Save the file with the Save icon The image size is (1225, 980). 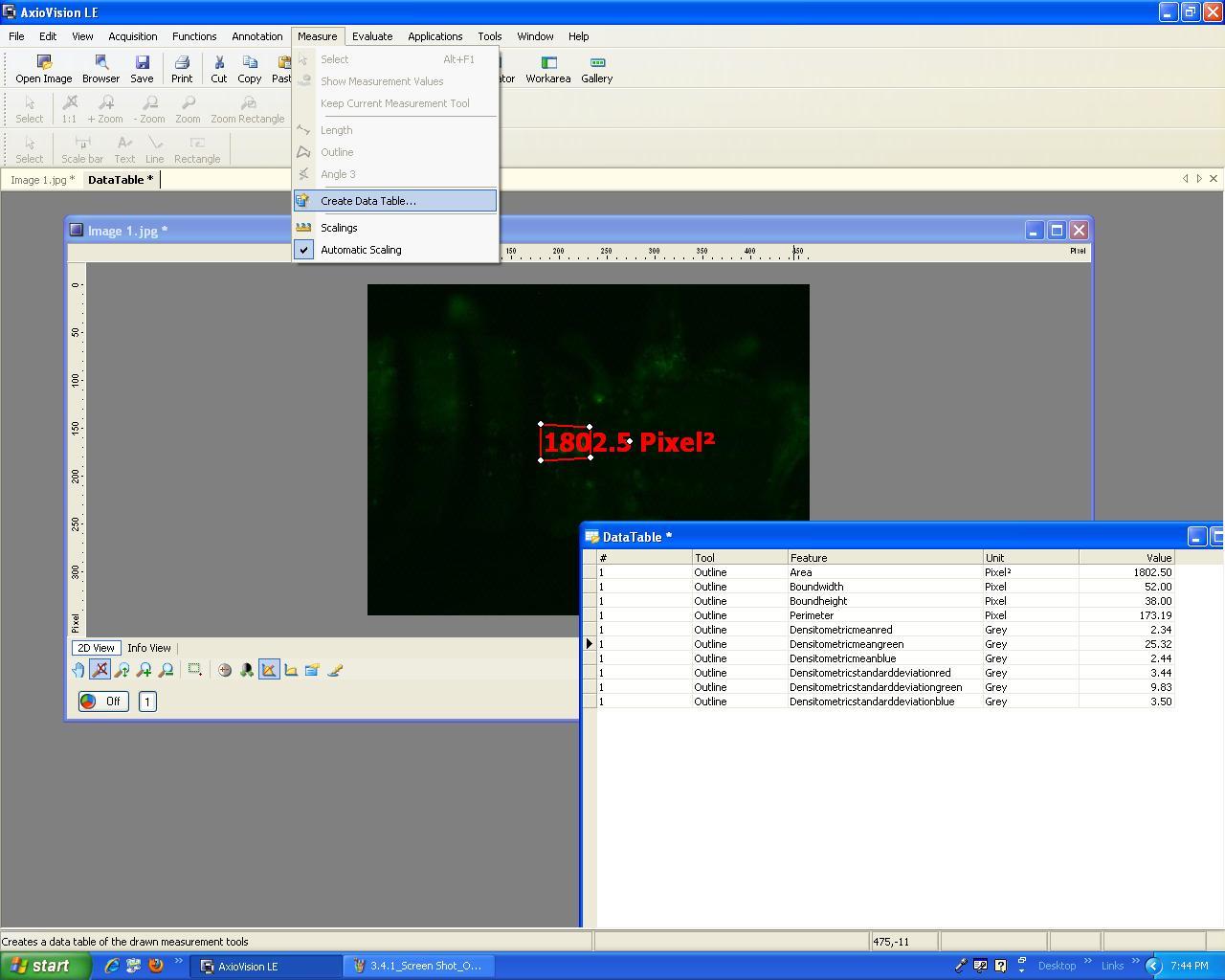tap(142, 68)
